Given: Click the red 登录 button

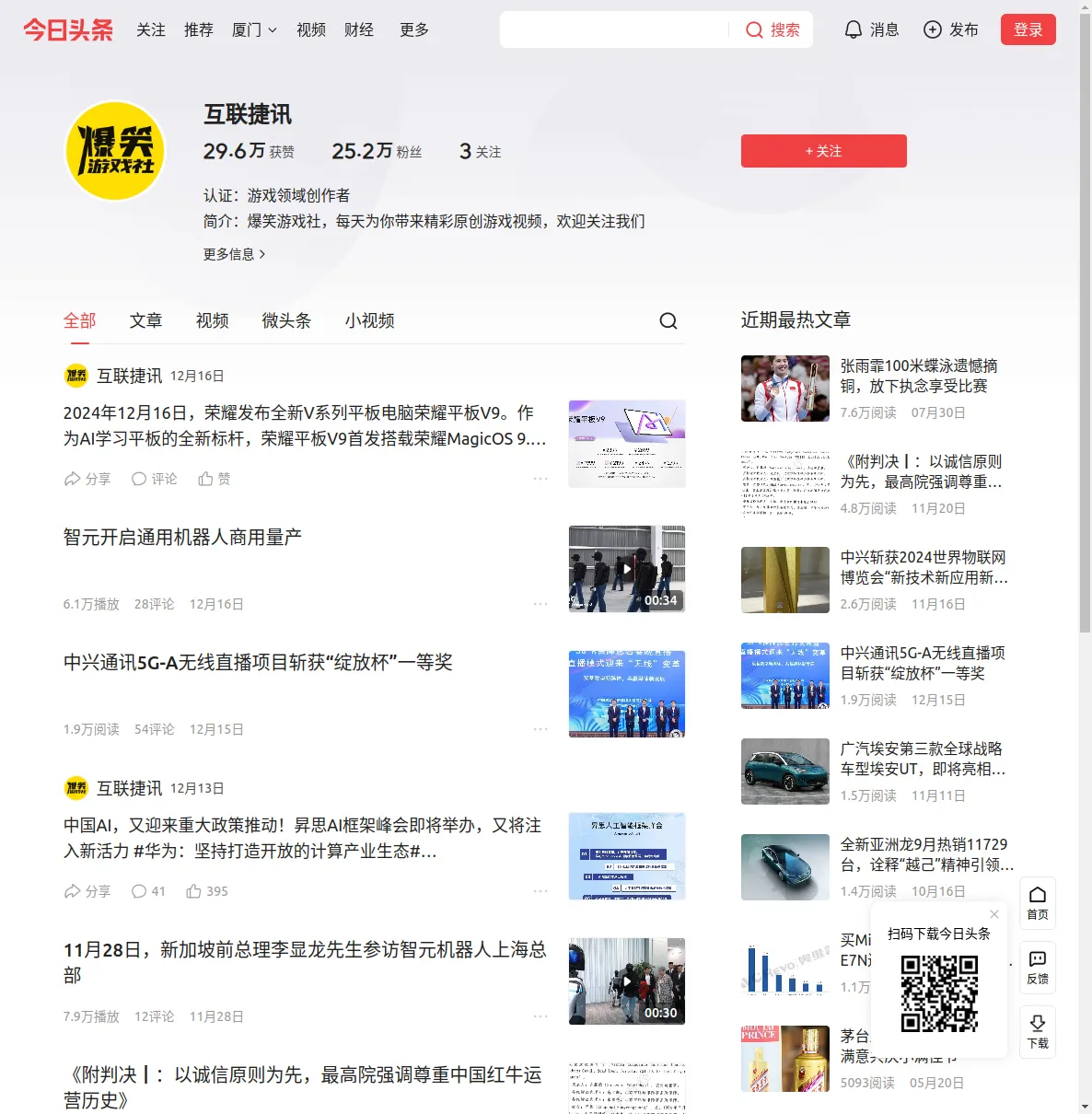Looking at the screenshot, I should (x=1028, y=29).
